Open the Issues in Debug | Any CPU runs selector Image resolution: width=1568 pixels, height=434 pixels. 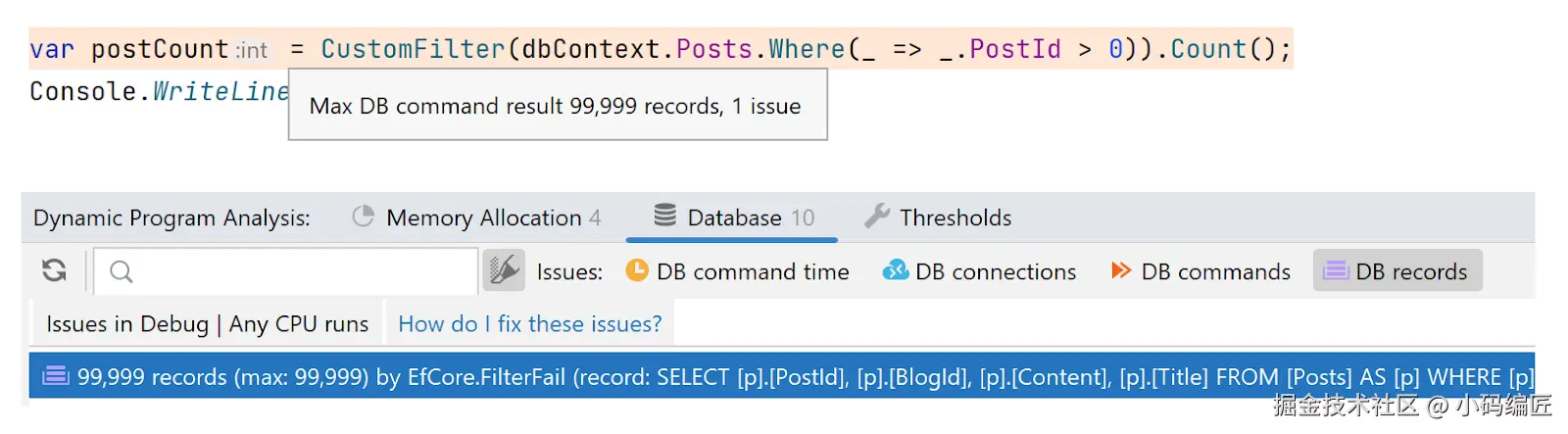point(207,324)
